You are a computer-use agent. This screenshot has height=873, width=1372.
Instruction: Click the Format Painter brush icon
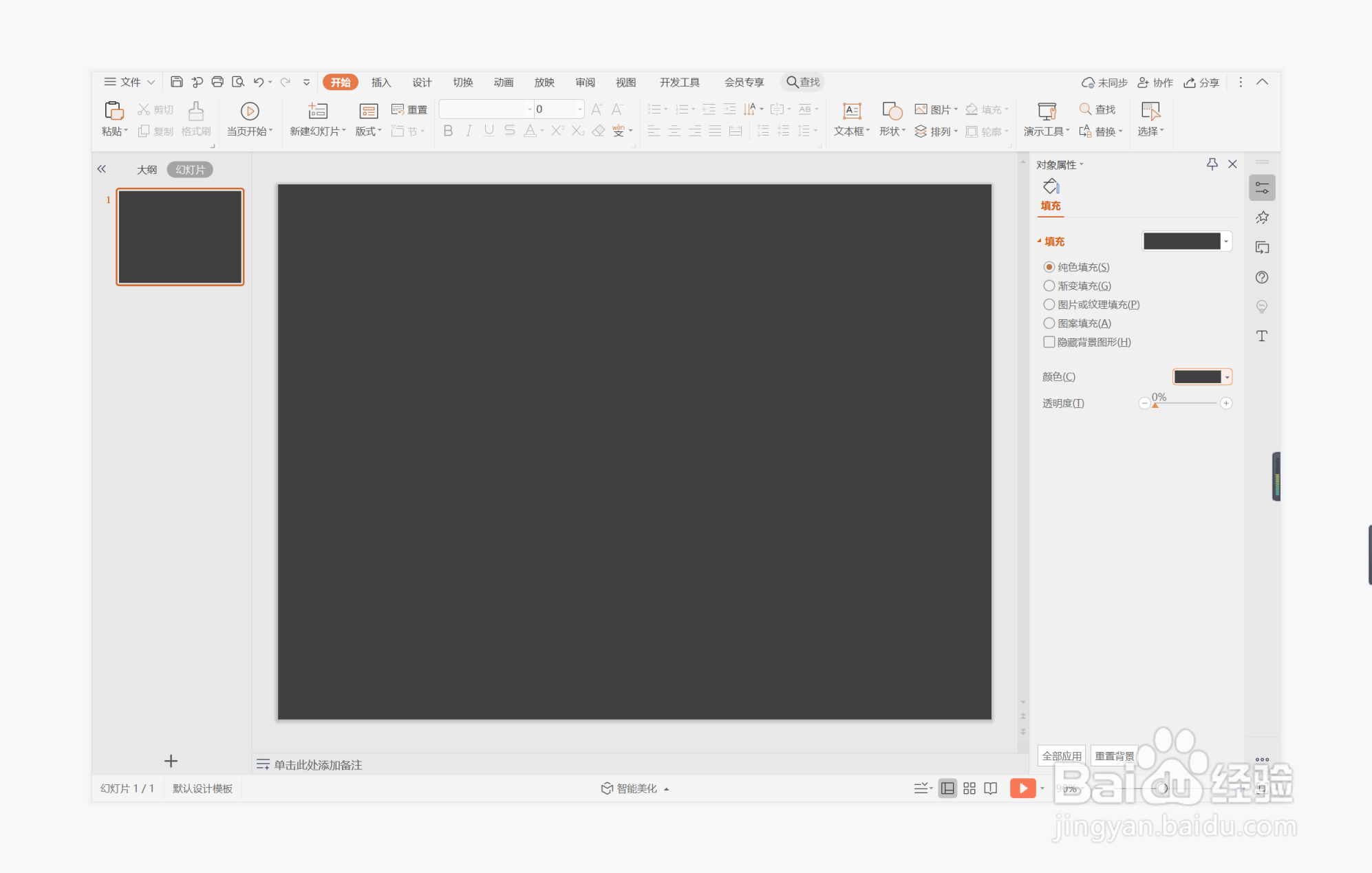pyautogui.click(x=196, y=110)
